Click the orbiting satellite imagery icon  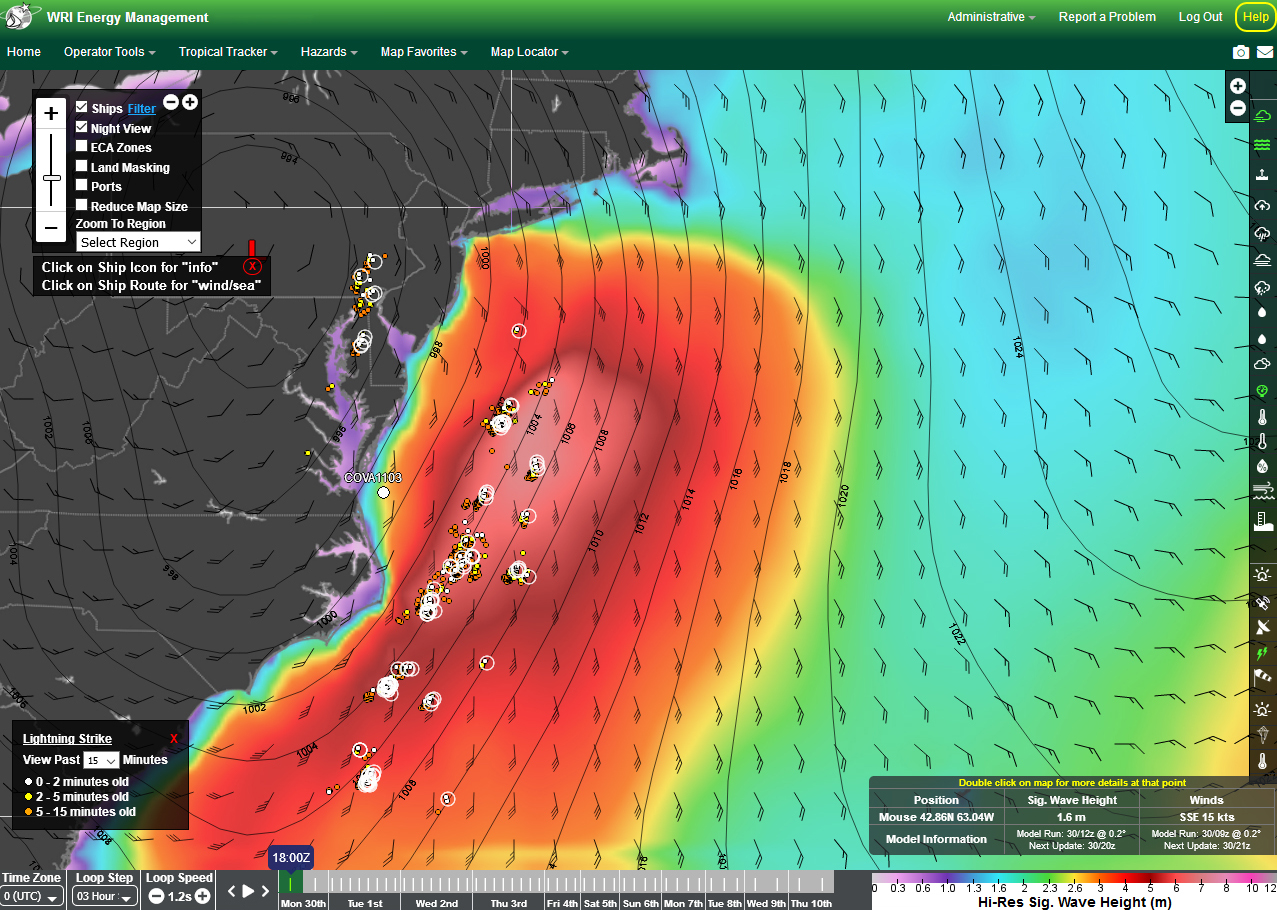click(1262, 601)
